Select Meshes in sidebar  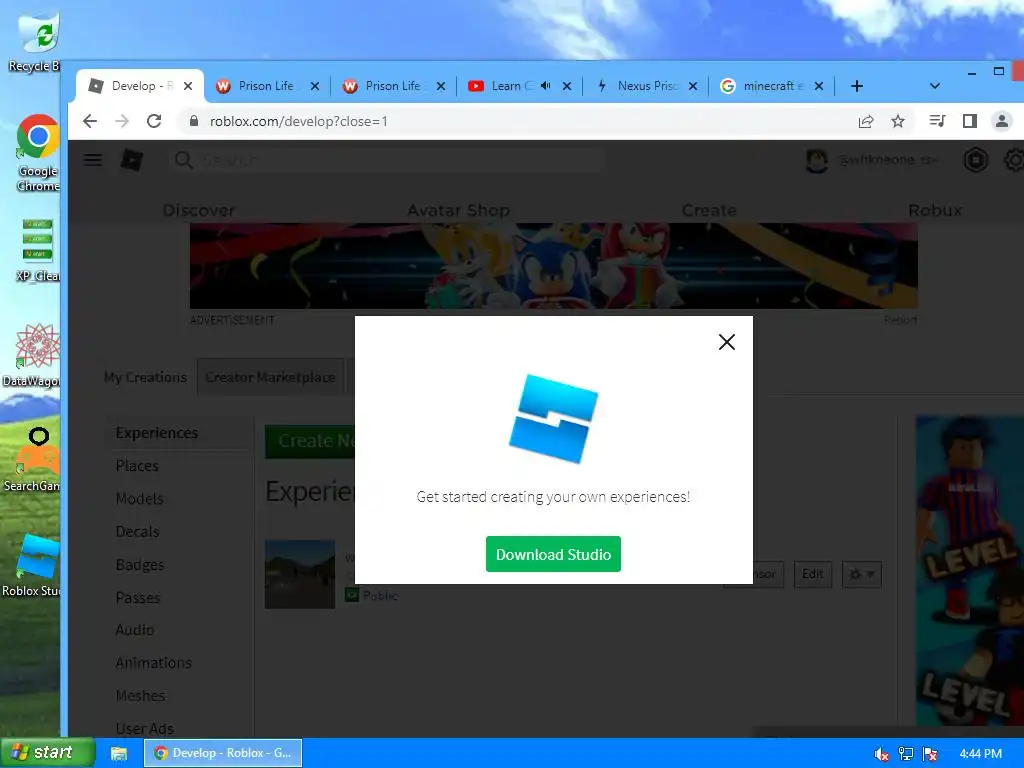[140, 696]
